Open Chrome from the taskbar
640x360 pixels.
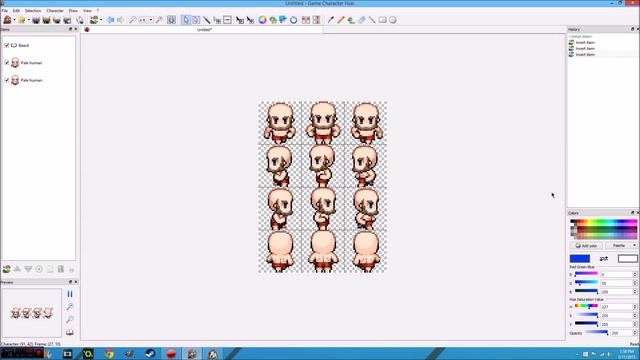click(109, 354)
